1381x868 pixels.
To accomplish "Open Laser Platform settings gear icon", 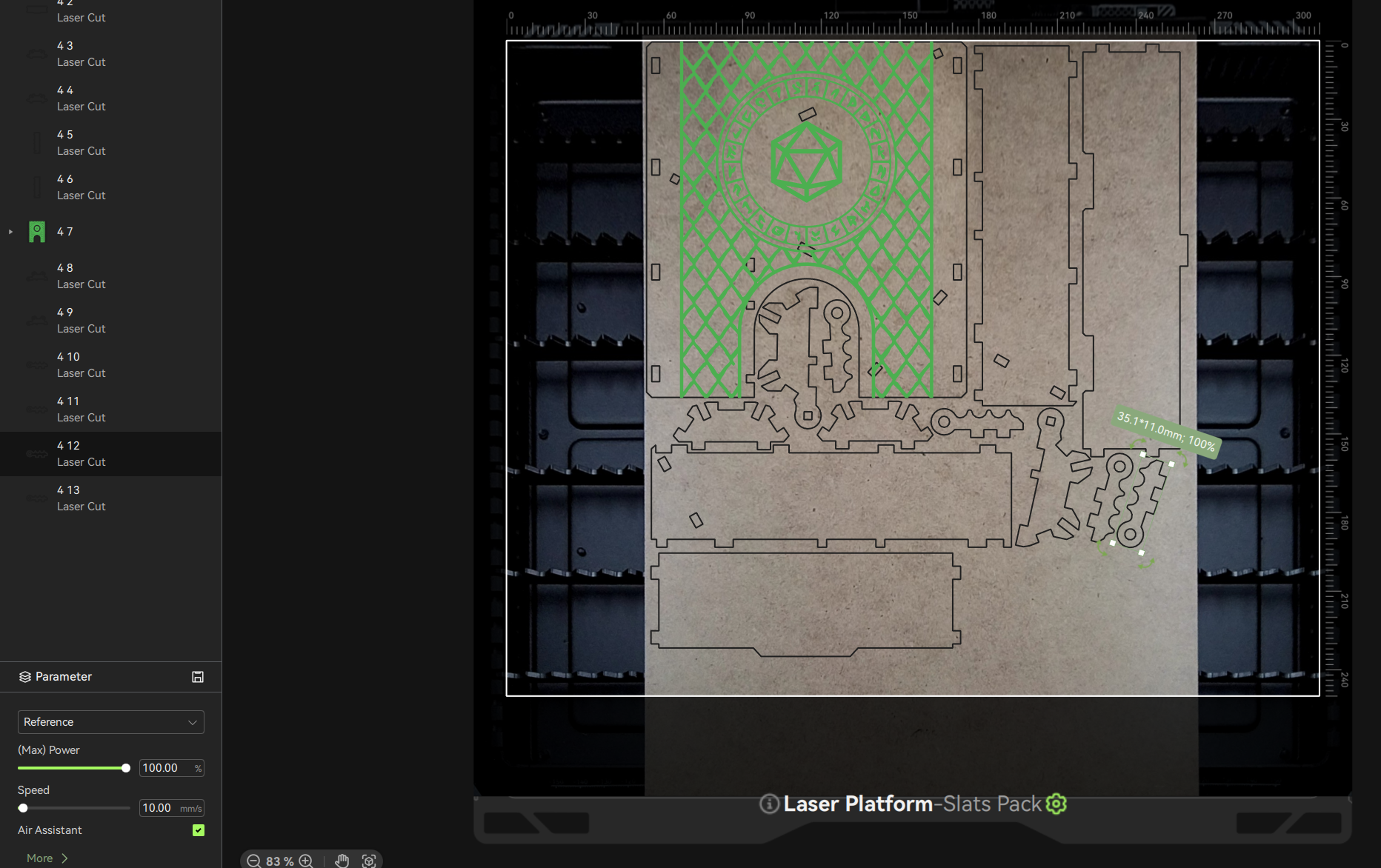I will (1056, 804).
